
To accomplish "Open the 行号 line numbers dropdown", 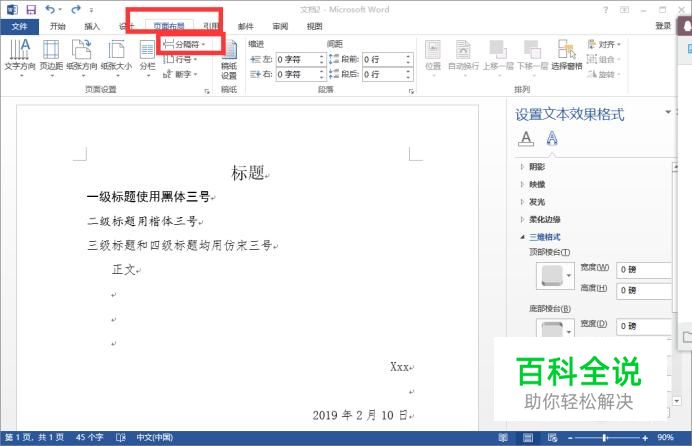I will [180, 59].
